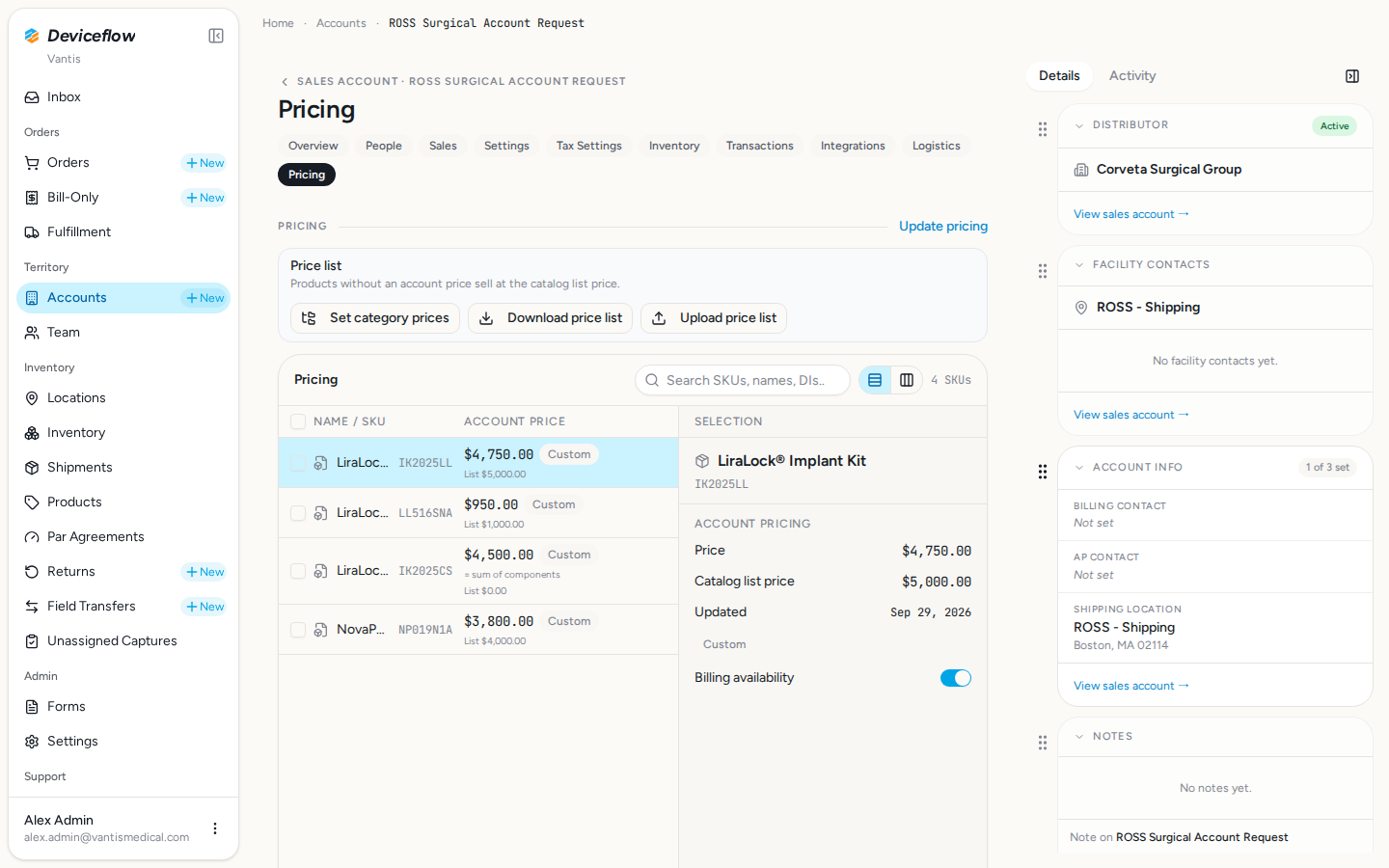Collapse the Facility Contacts section
Screen dimensions: 1389x868
(1079, 265)
